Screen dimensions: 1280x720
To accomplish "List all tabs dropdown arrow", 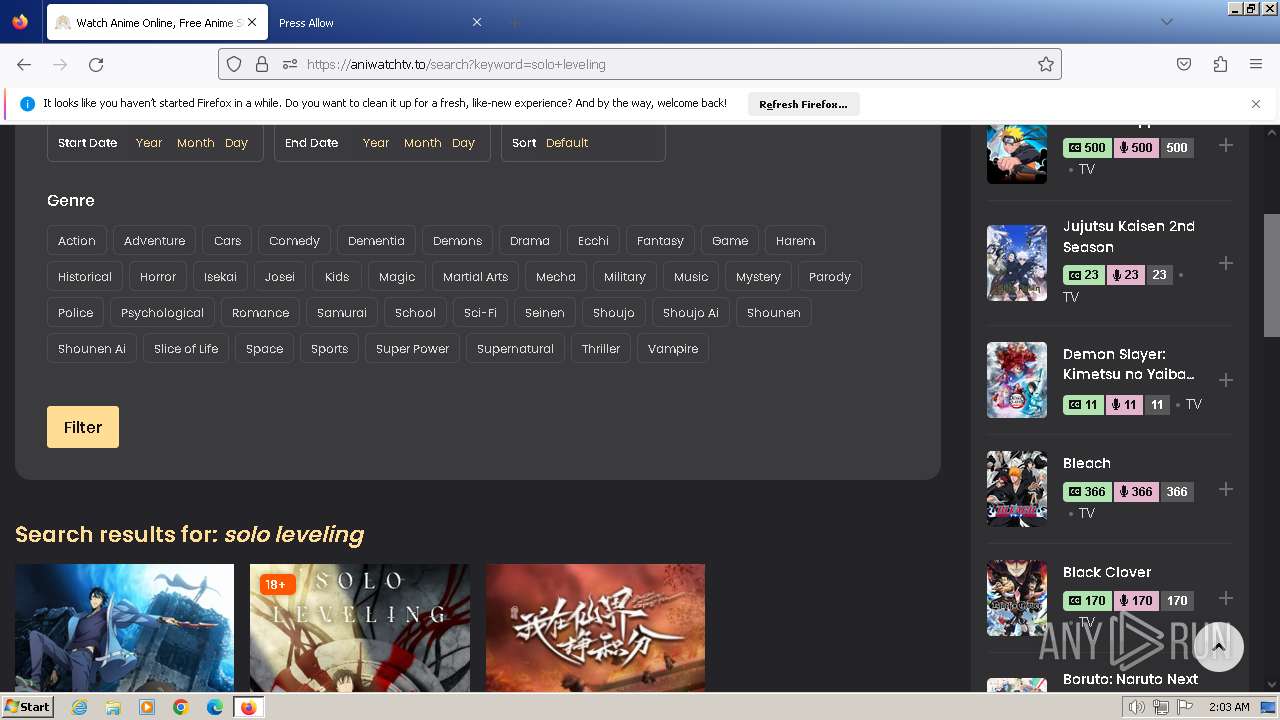I will [1167, 22].
